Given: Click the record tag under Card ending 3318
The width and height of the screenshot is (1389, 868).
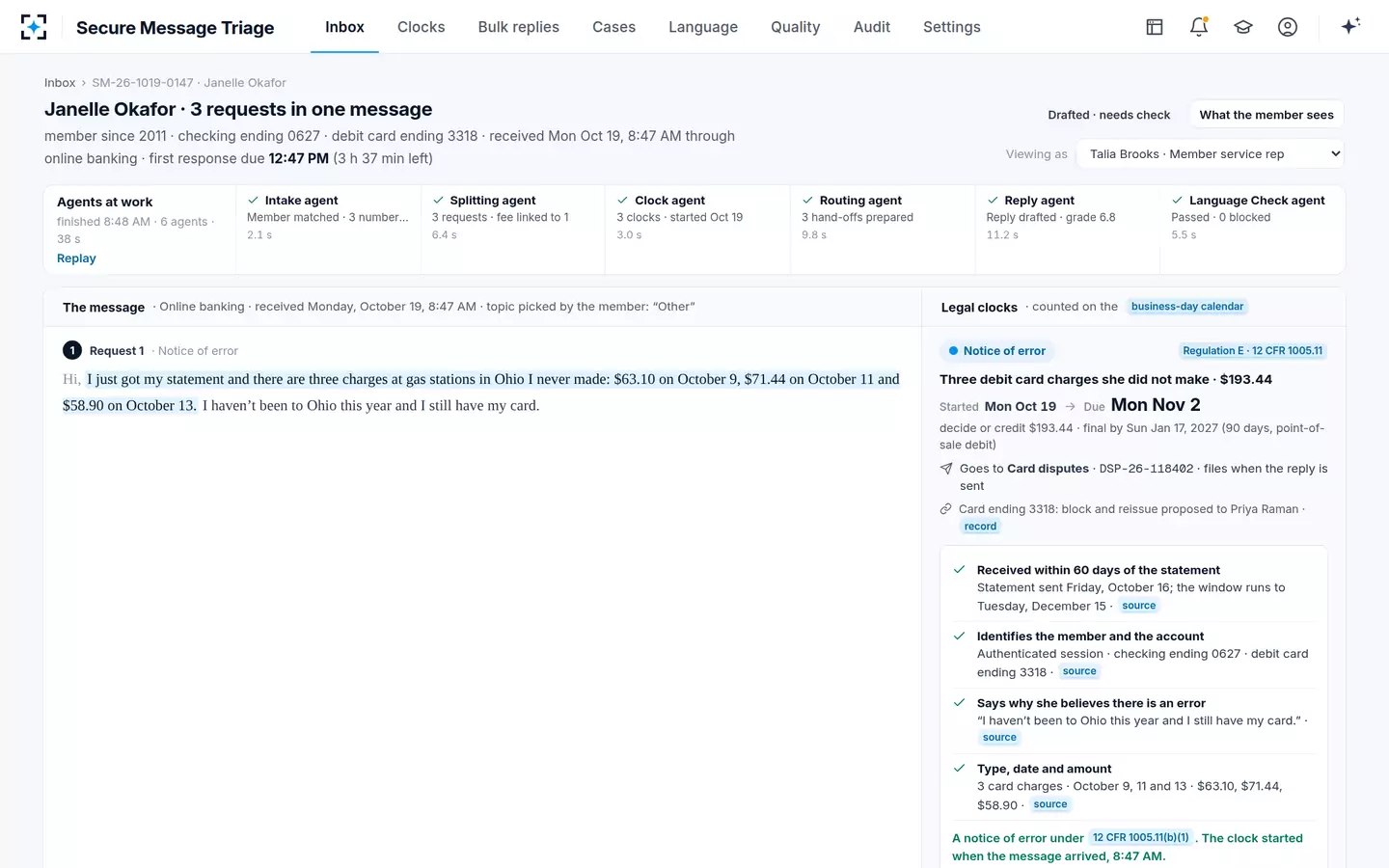Looking at the screenshot, I should pyautogui.click(x=980, y=527).
